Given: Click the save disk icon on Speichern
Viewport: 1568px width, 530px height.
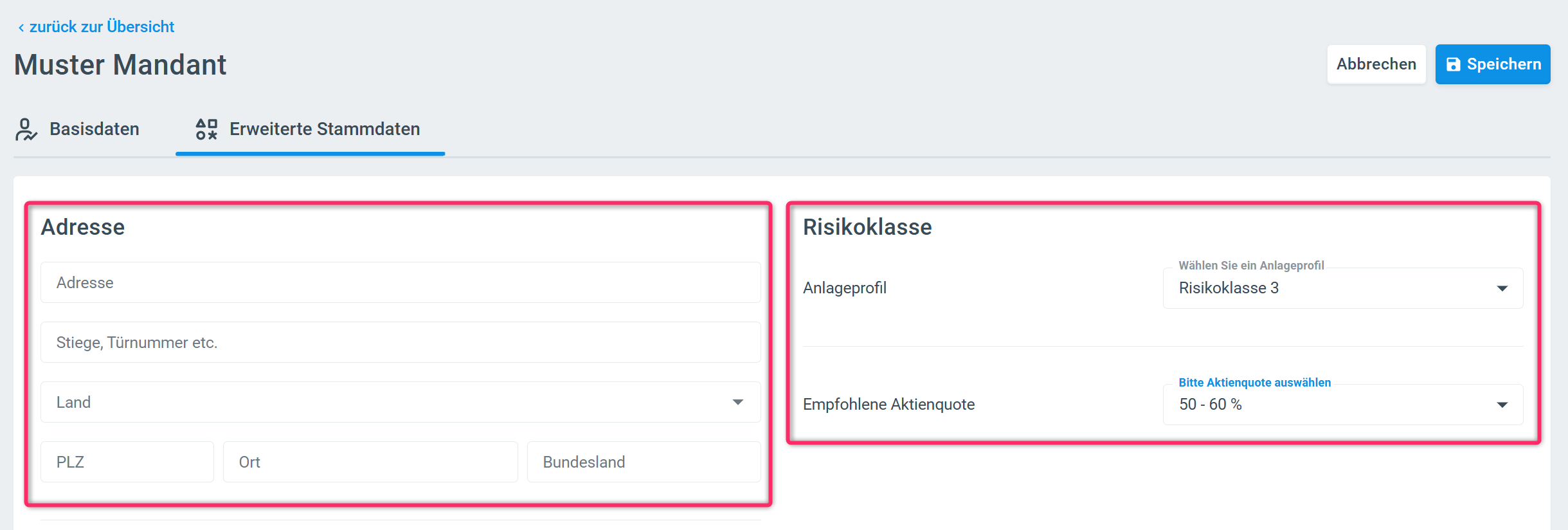Looking at the screenshot, I should click(1453, 64).
